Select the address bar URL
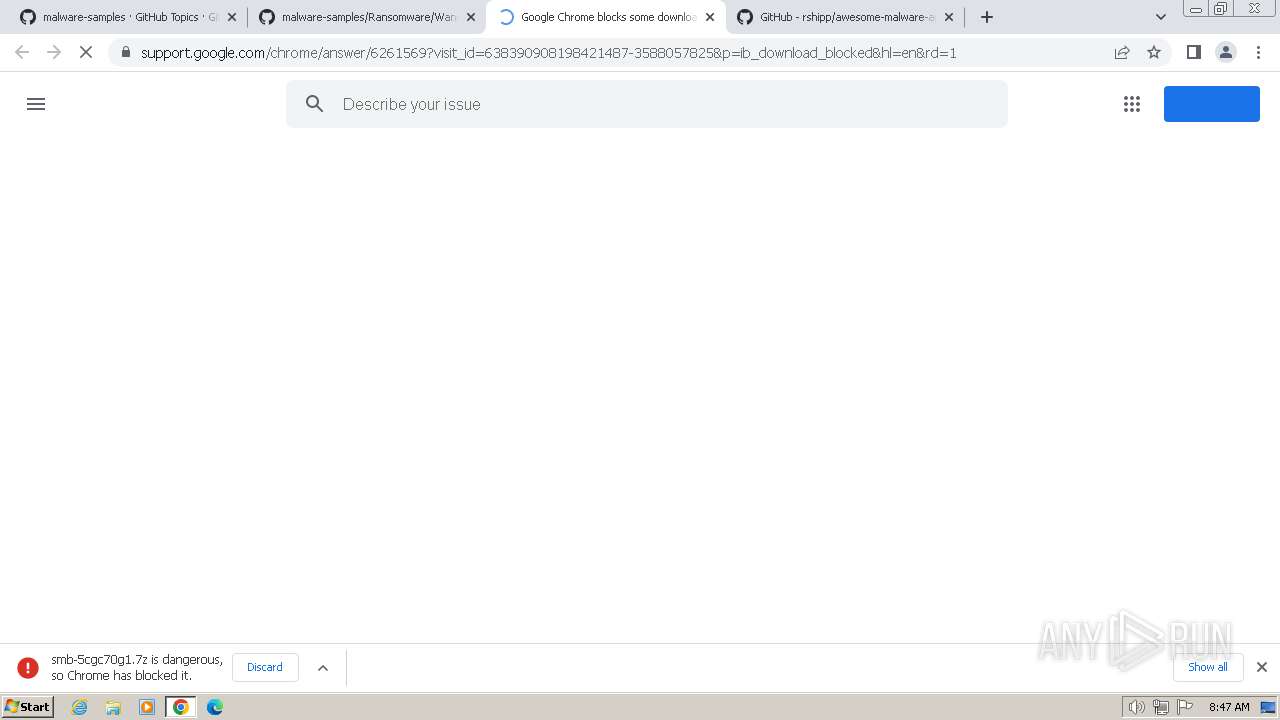 (x=548, y=52)
